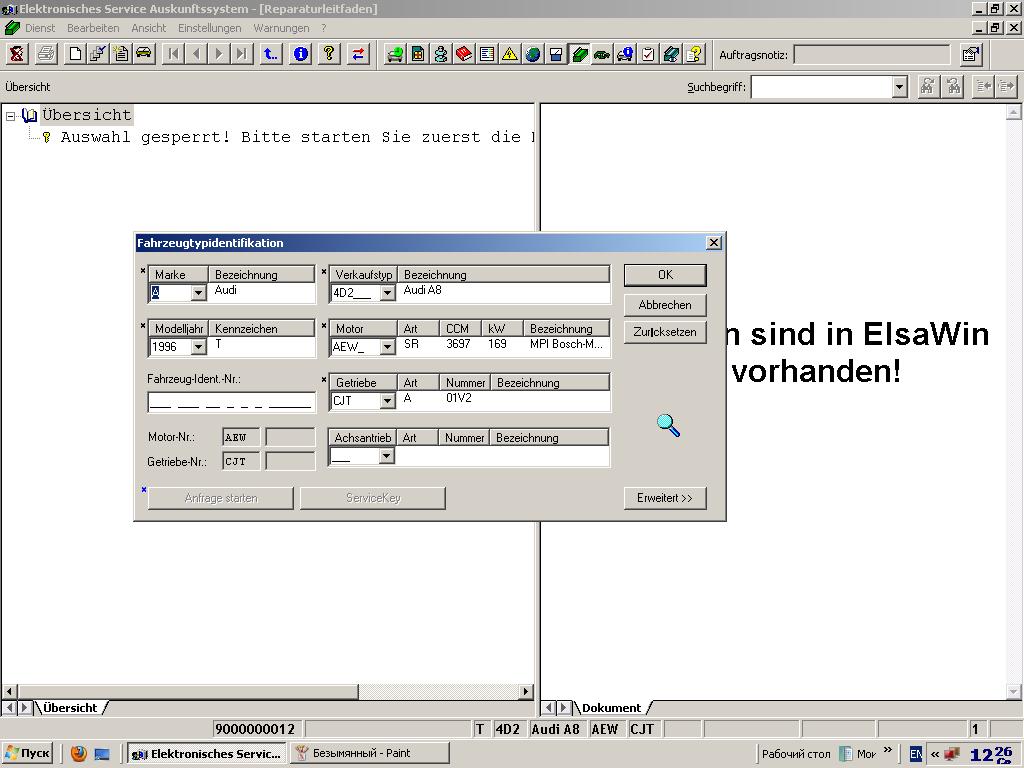Click the document with question mark icon

pyautogui.click(x=694, y=54)
